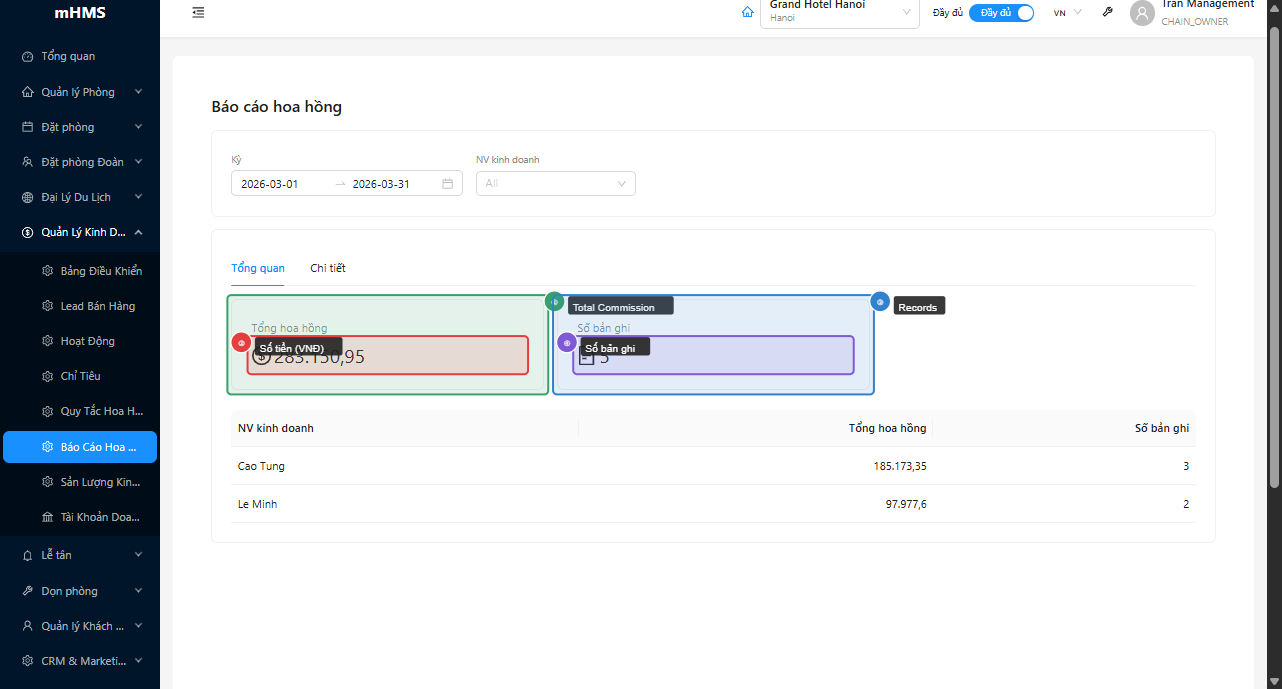Click the sidebar collapse menu icon
1282x689 pixels.
[x=198, y=13]
